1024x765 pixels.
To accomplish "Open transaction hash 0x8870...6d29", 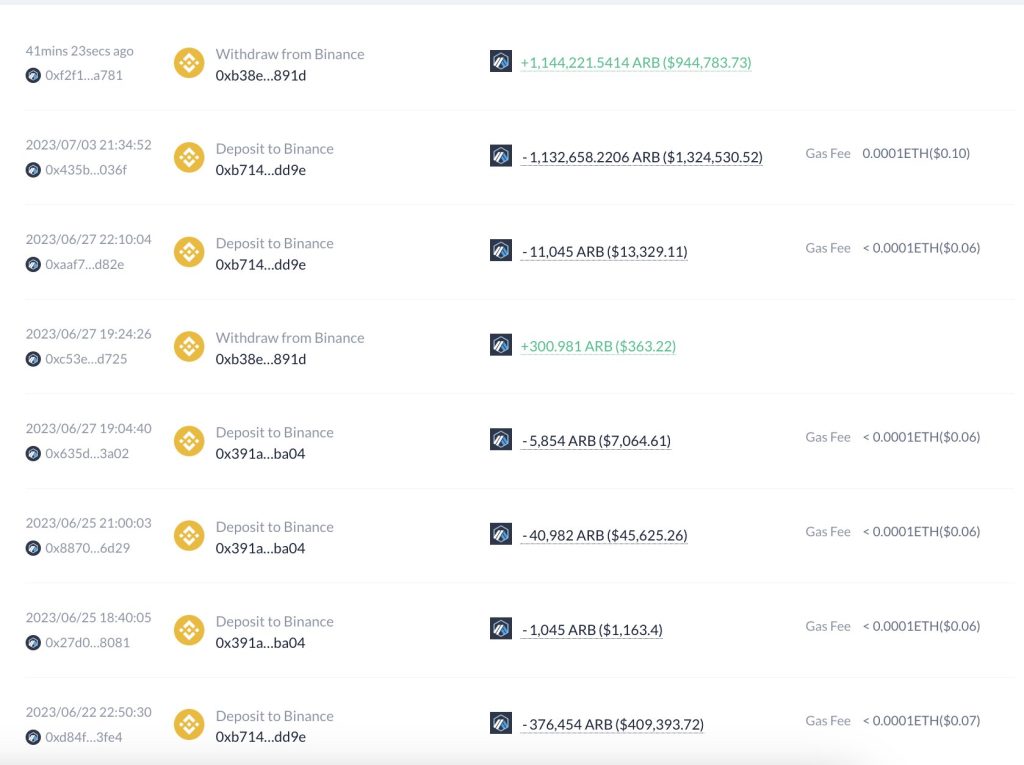I will [x=88, y=548].
